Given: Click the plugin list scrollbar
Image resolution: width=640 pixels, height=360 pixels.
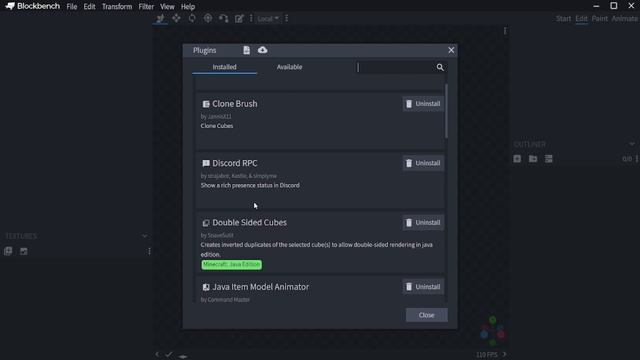Looking at the screenshot, I should click(446, 111).
